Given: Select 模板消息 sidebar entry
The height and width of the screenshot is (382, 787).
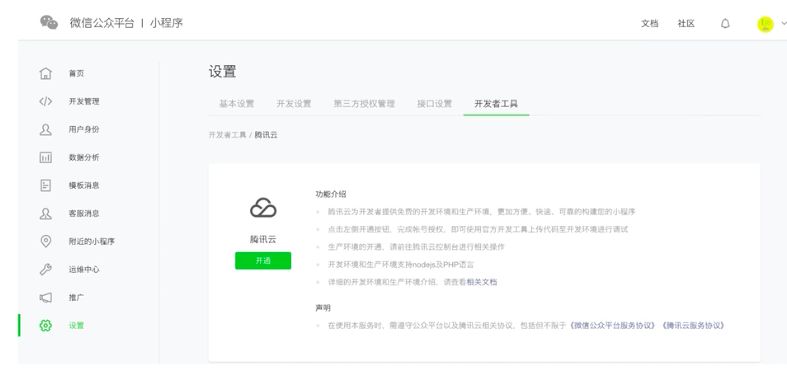Looking at the screenshot, I should coord(84,185).
